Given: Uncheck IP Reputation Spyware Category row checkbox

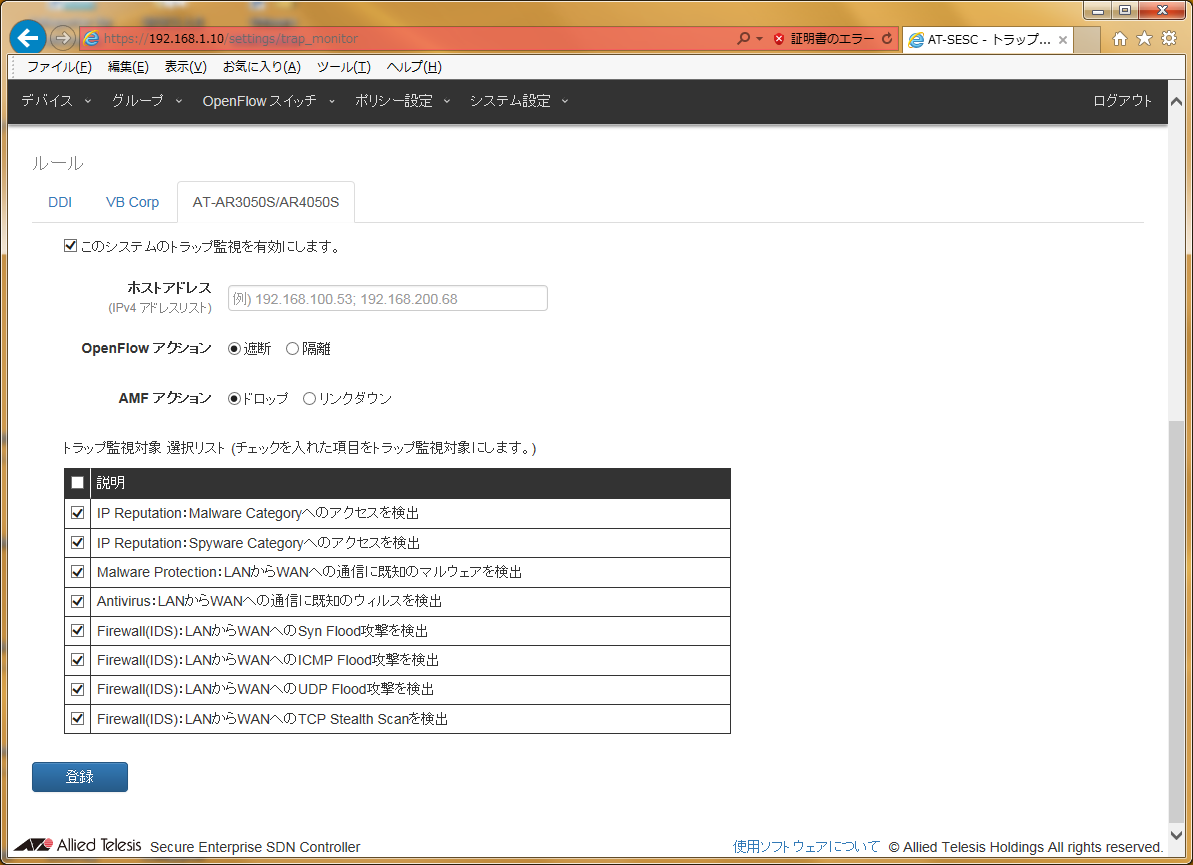Looking at the screenshot, I should coord(78,542).
